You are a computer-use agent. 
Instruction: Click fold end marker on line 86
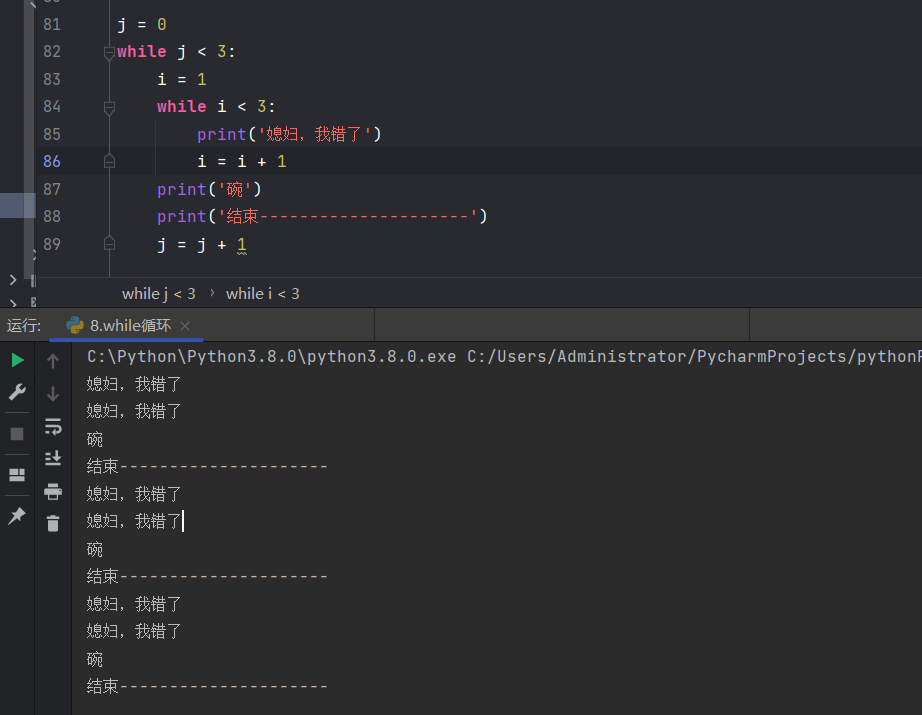click(109, 161)
